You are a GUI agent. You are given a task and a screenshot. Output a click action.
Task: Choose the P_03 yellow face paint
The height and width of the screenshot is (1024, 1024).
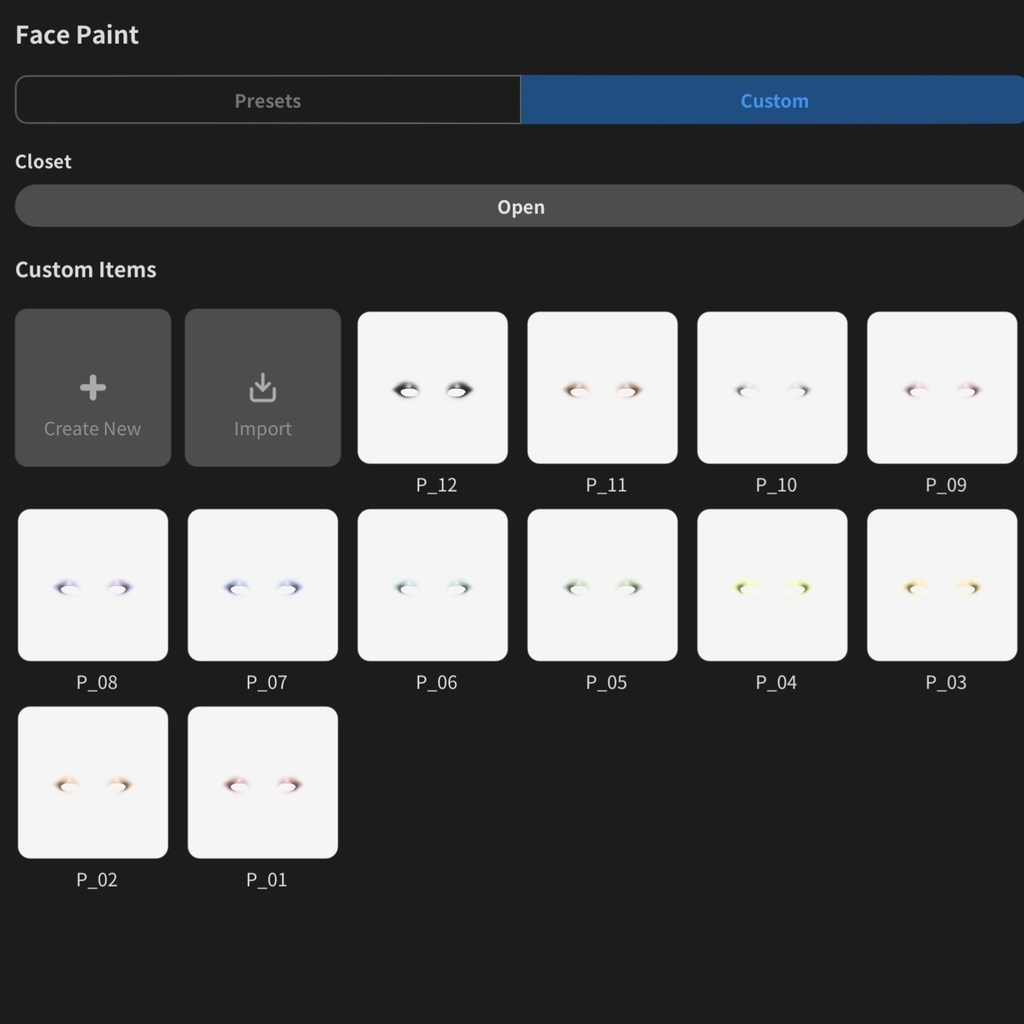(942, 585)
